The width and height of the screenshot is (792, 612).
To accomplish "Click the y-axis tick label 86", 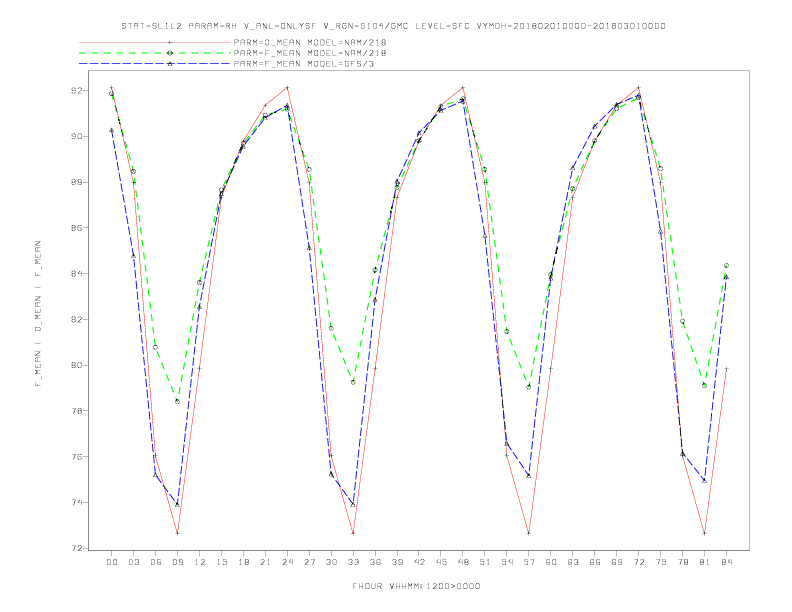I will click(x=76, y=228).
